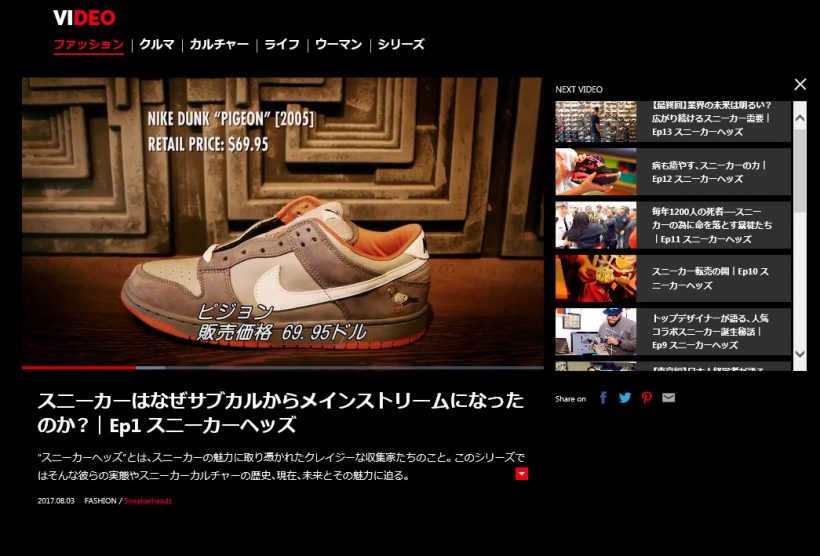This screenshot has width=820, height=556.
Task: Share video via email icon
Action: (669, 398)
